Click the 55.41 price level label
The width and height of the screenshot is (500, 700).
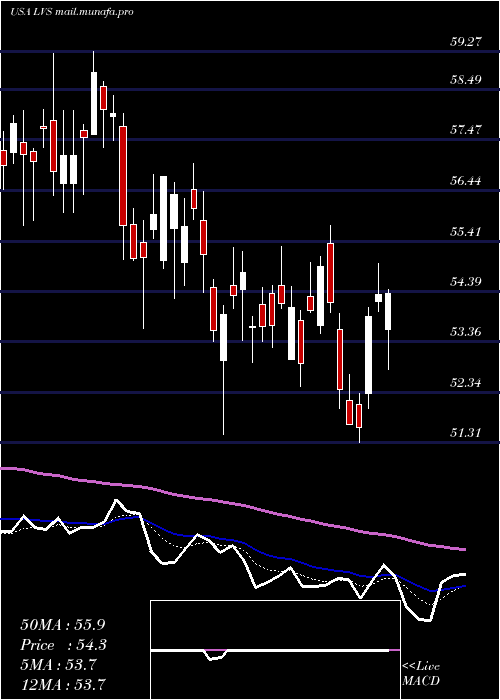tap(465, 232)
